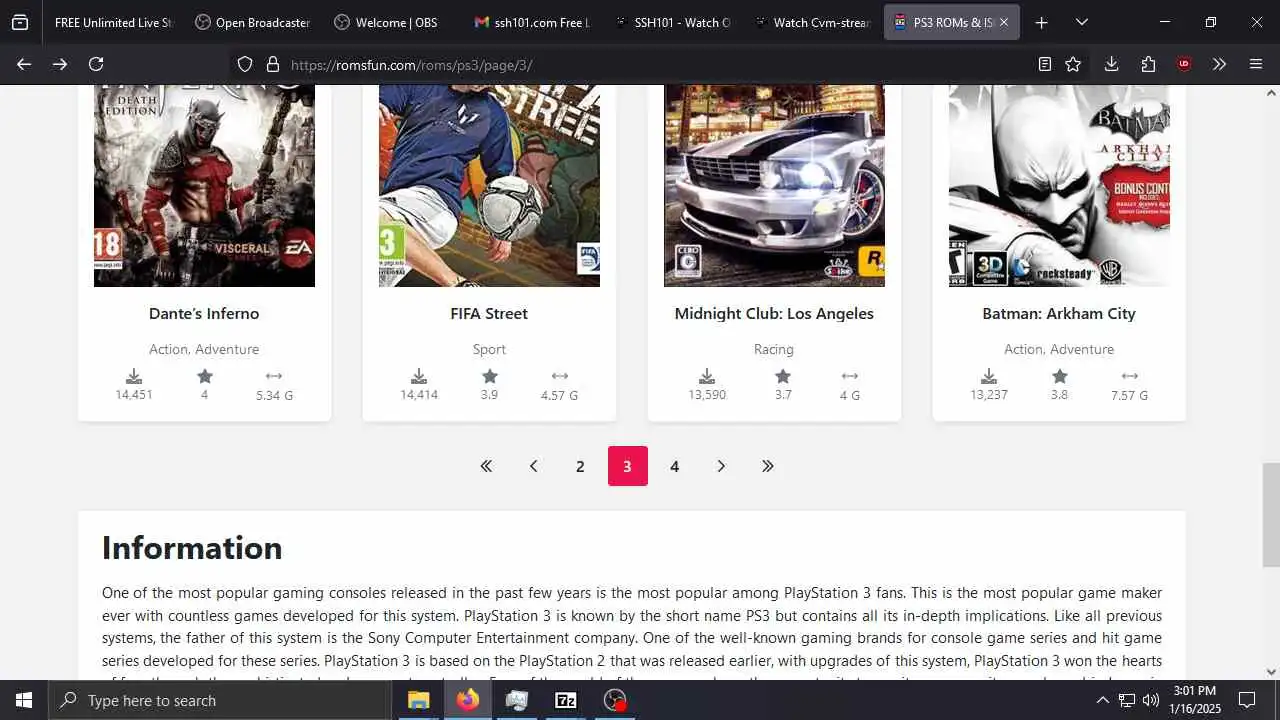
Task: Open a new tab
Action: click(1041, 22)
